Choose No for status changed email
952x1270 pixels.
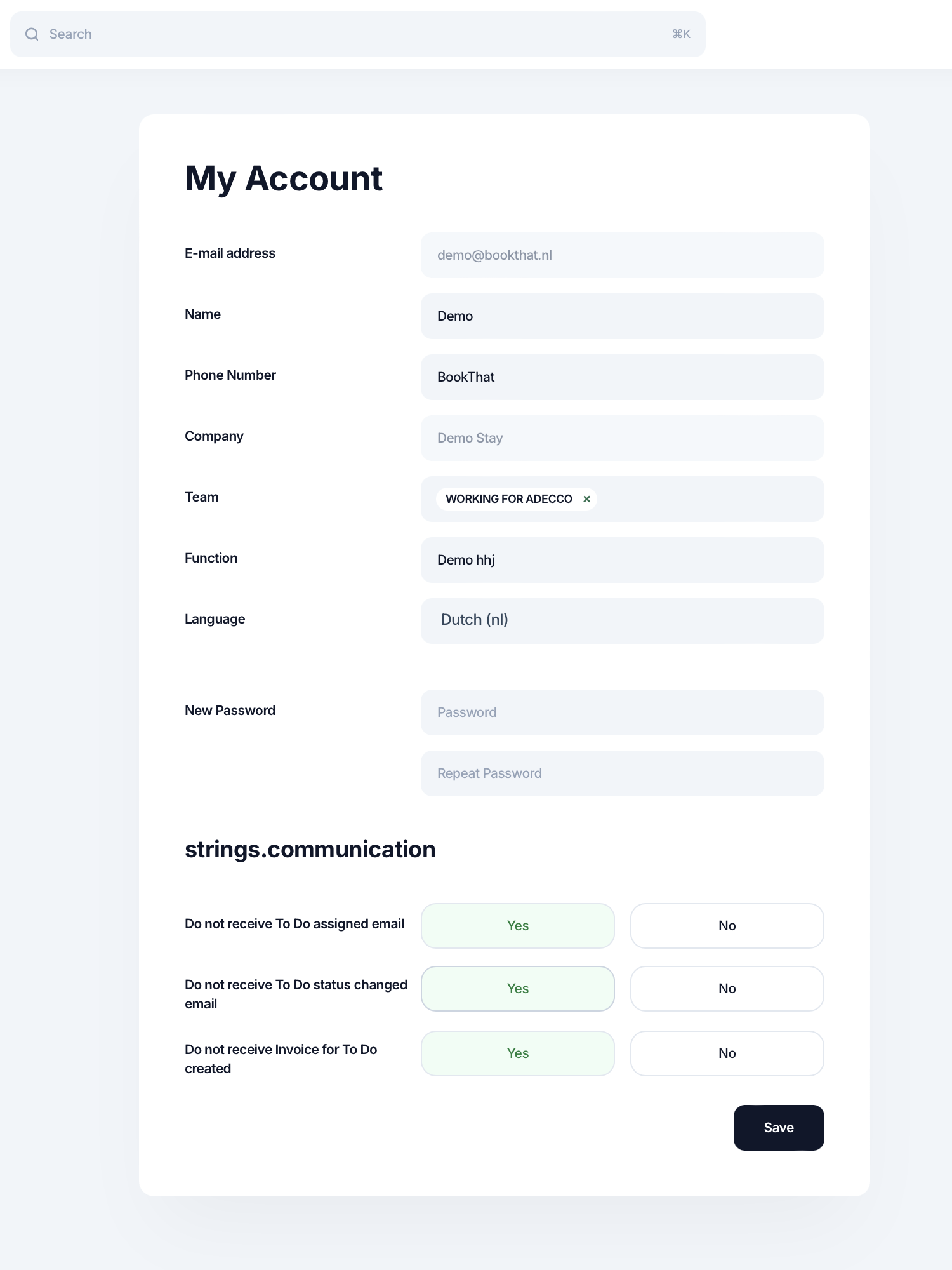click(727, 989)
